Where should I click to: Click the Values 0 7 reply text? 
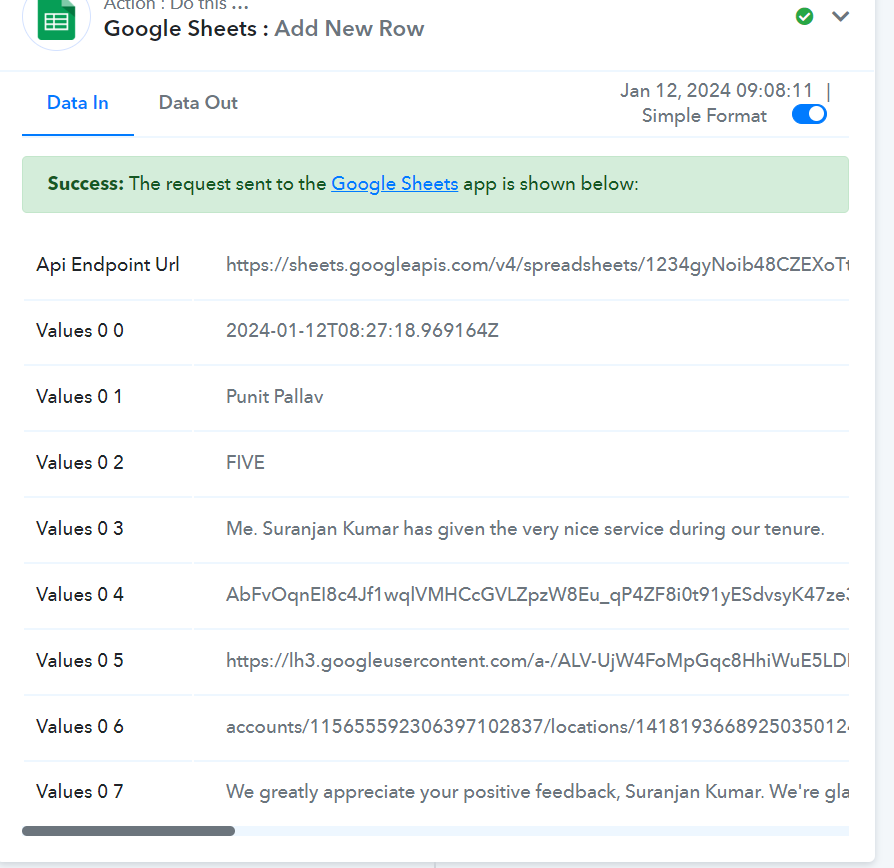[x=537, y=792]
